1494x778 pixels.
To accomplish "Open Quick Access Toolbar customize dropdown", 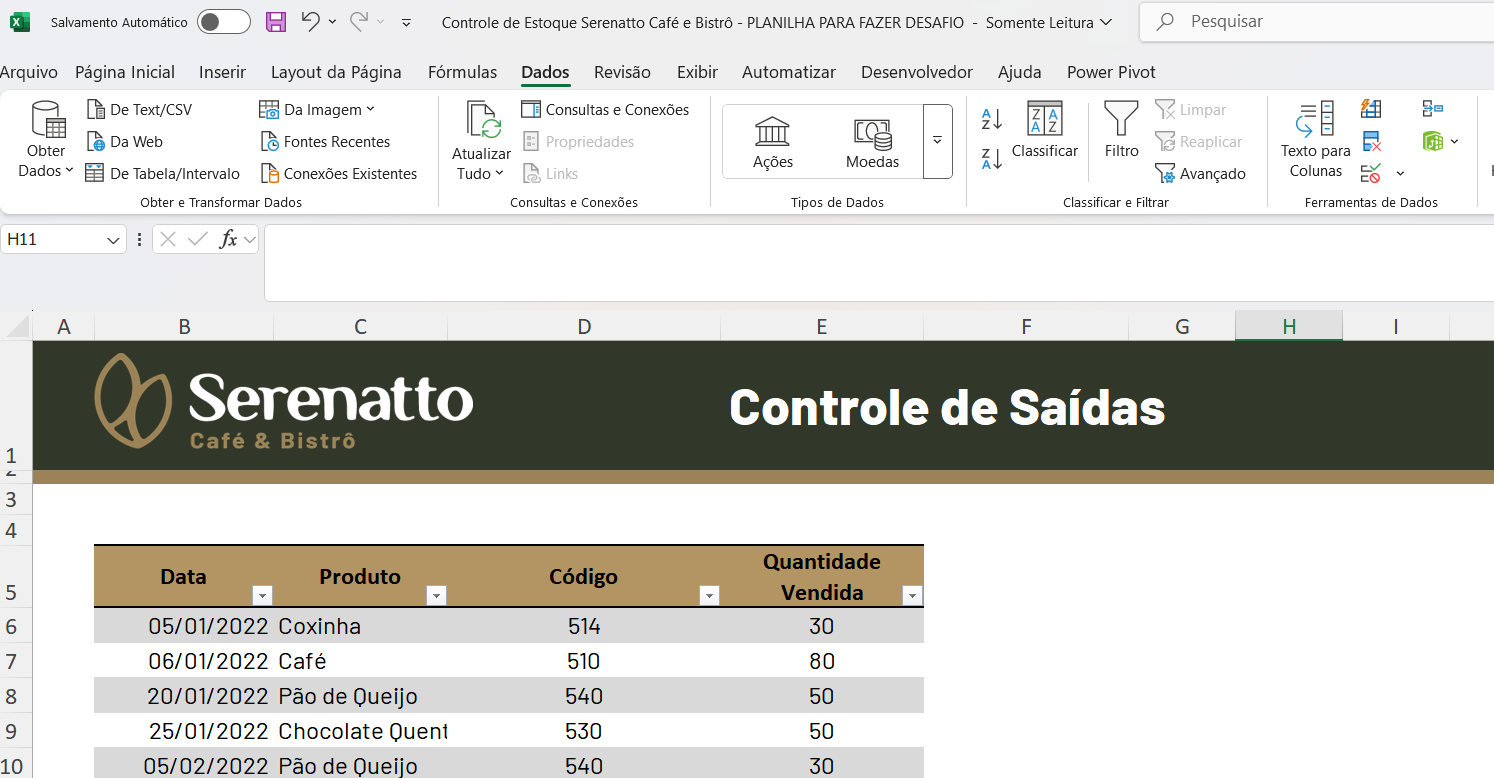I will click(x=405, y=22).
